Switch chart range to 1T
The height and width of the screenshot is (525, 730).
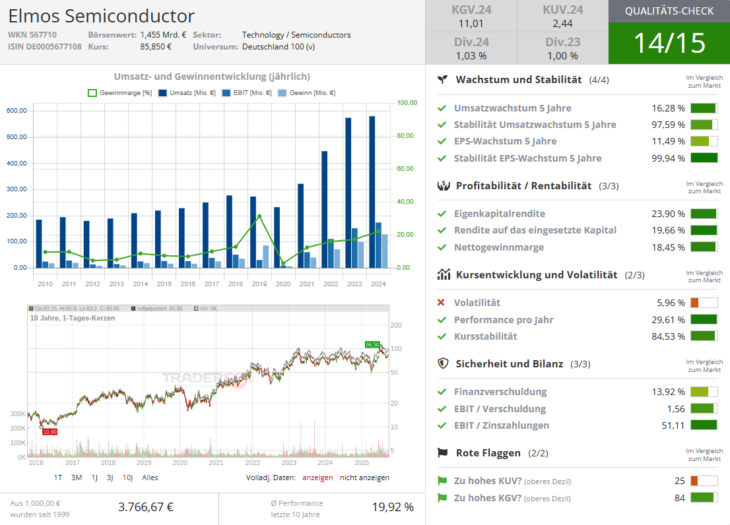point(59,478)
